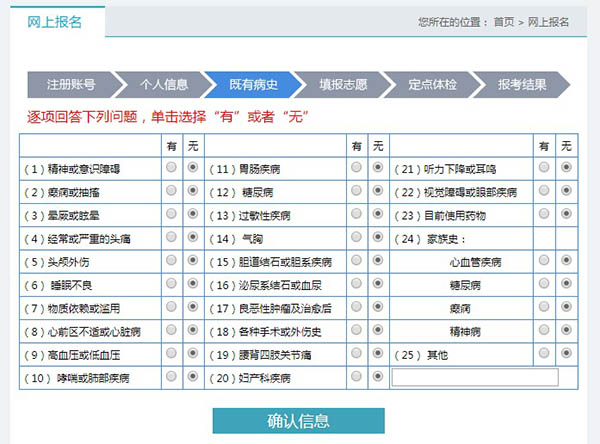The width and height of the screenshot is (600, 444).
Task: Jump to the 填报志愿 step
Action: tap(343, 84)
